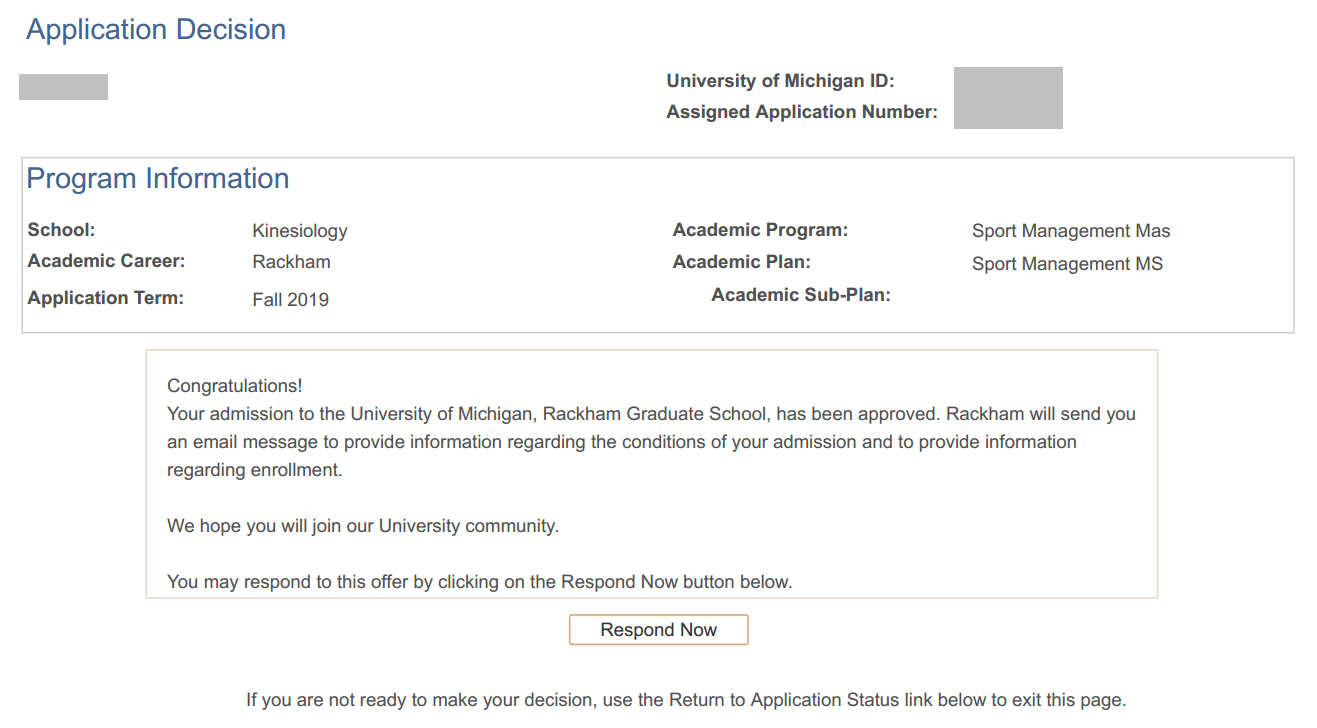Viewport: 1317px width, 728px height.
Task: Click the Respond Now button
Action: point(658,630)
